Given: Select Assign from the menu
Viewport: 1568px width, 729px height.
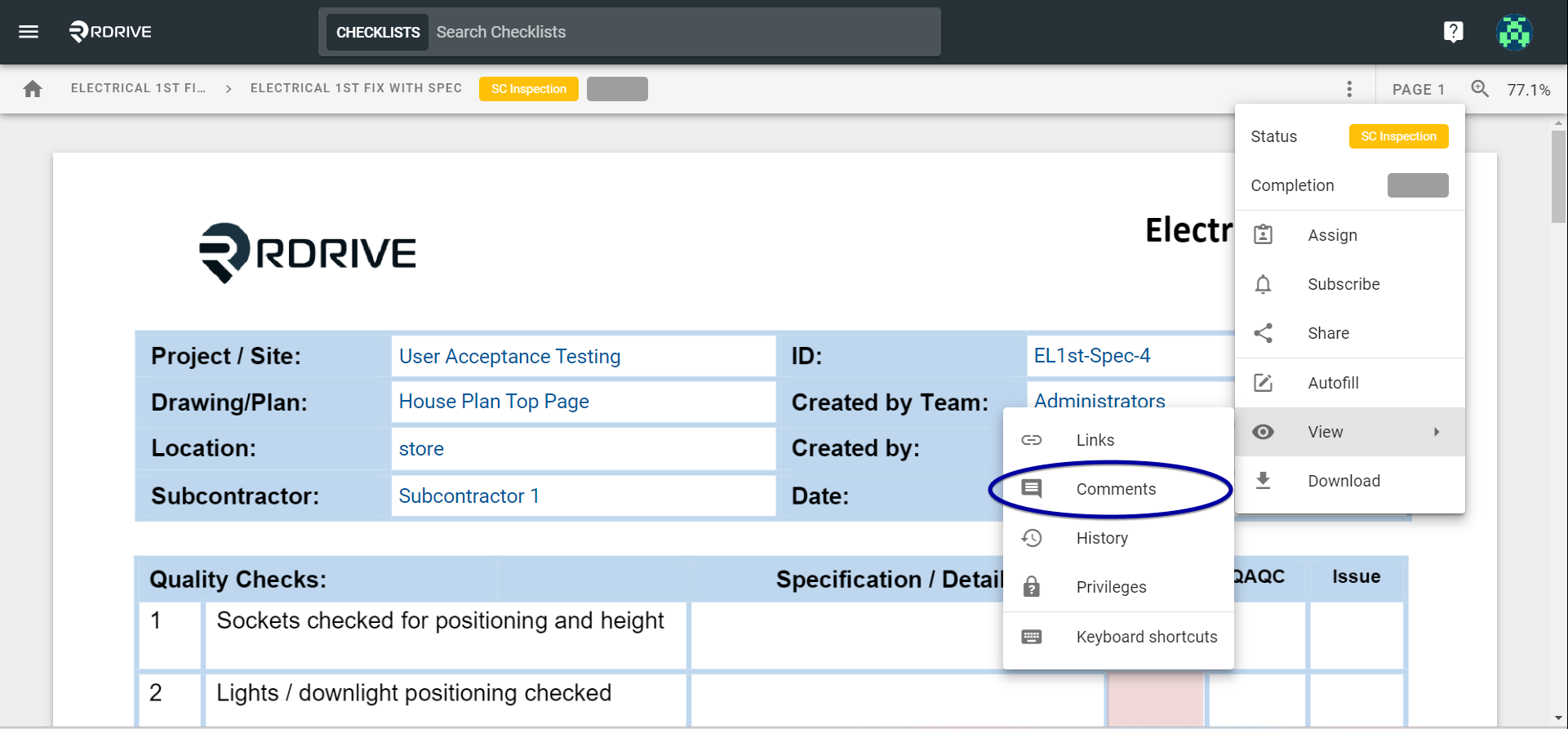Looking at the screenshot, I should pos(1350,235).
